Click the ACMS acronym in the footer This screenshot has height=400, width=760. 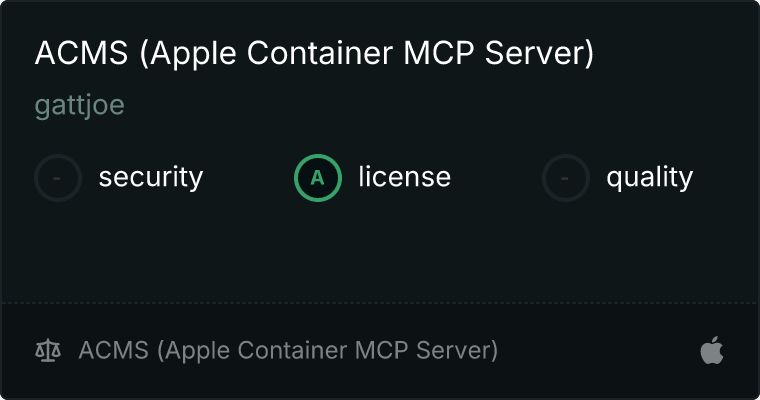tap(113, 350)
